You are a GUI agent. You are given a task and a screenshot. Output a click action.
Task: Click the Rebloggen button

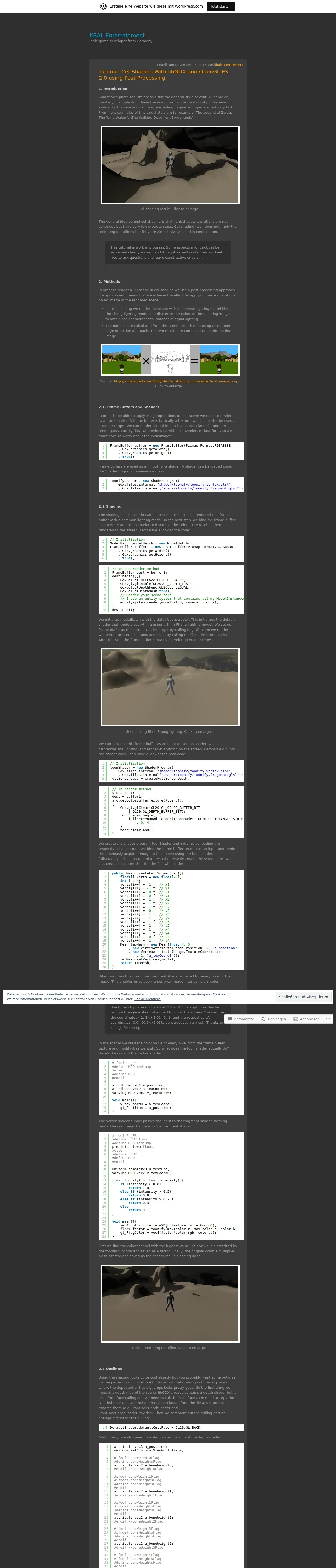click(273, 1018)
